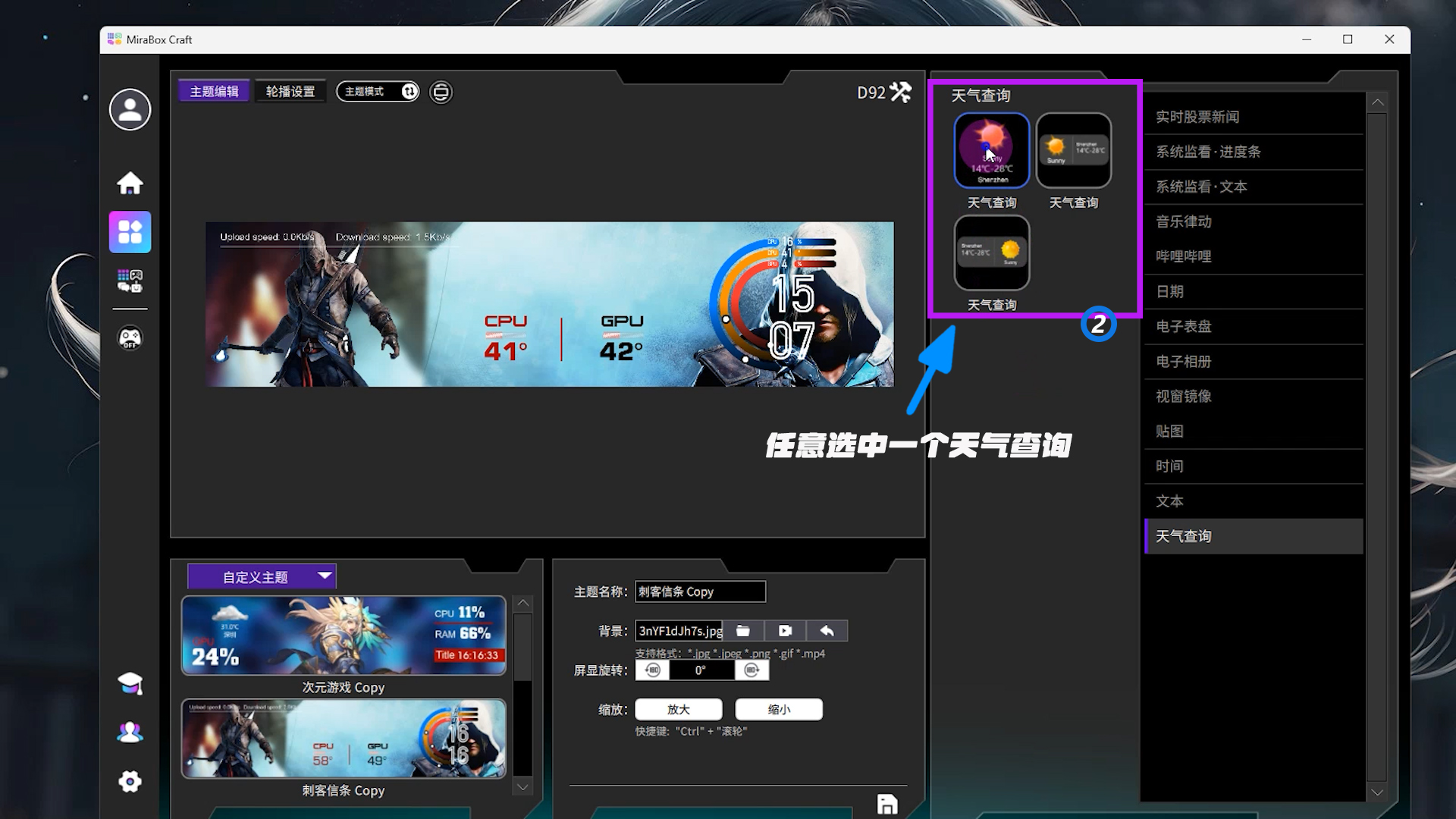The height and width of the screenshot is (819, 1456).
Task: Reset background with the undo arrow icon
Action: tap(827, 631)
